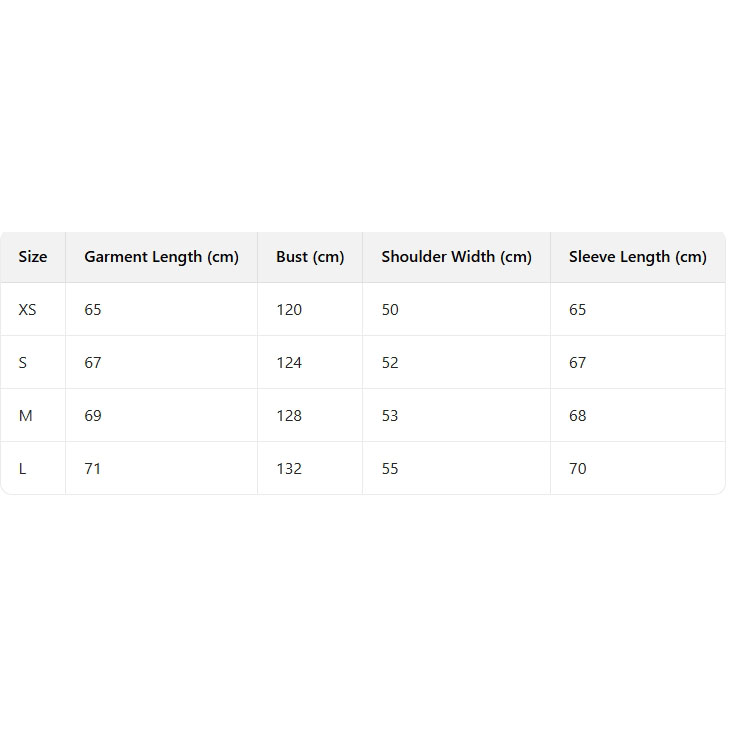Click the M garment length value 69
Screen dimensions: 729x729
click(93, 416)
